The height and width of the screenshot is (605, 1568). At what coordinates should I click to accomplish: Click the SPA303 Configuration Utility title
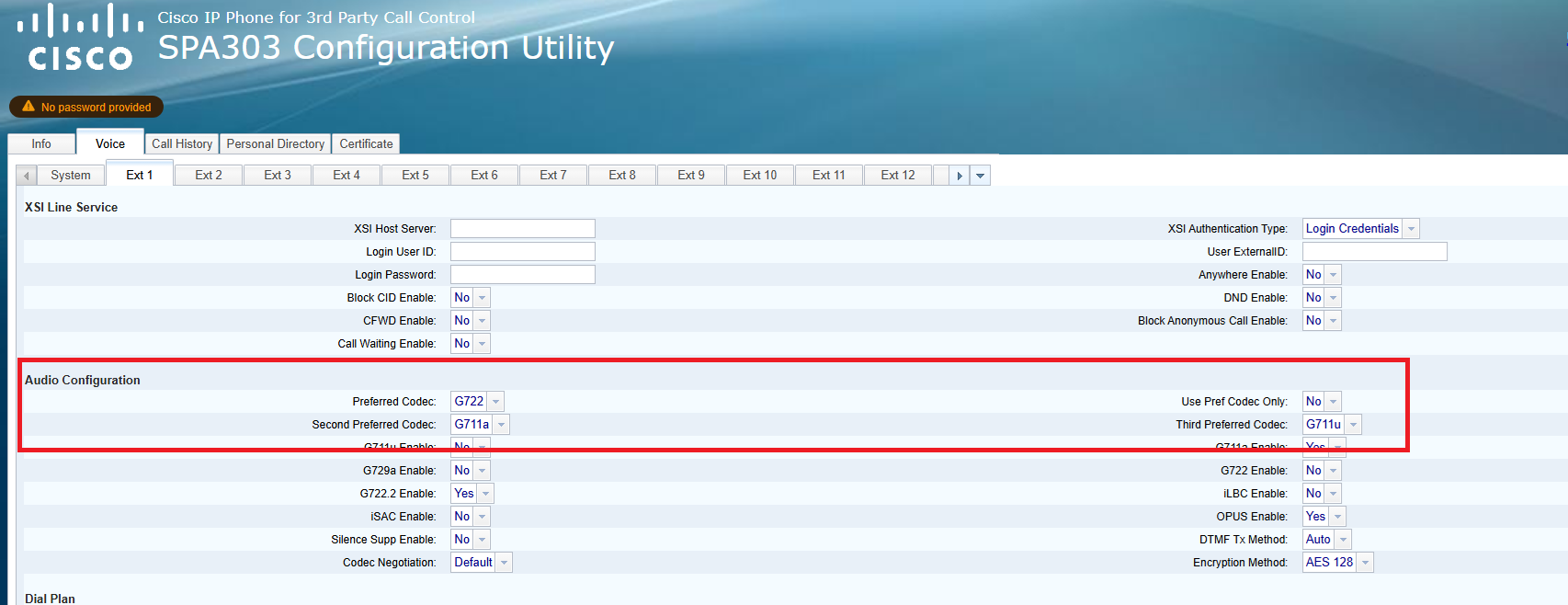[386, 47]
